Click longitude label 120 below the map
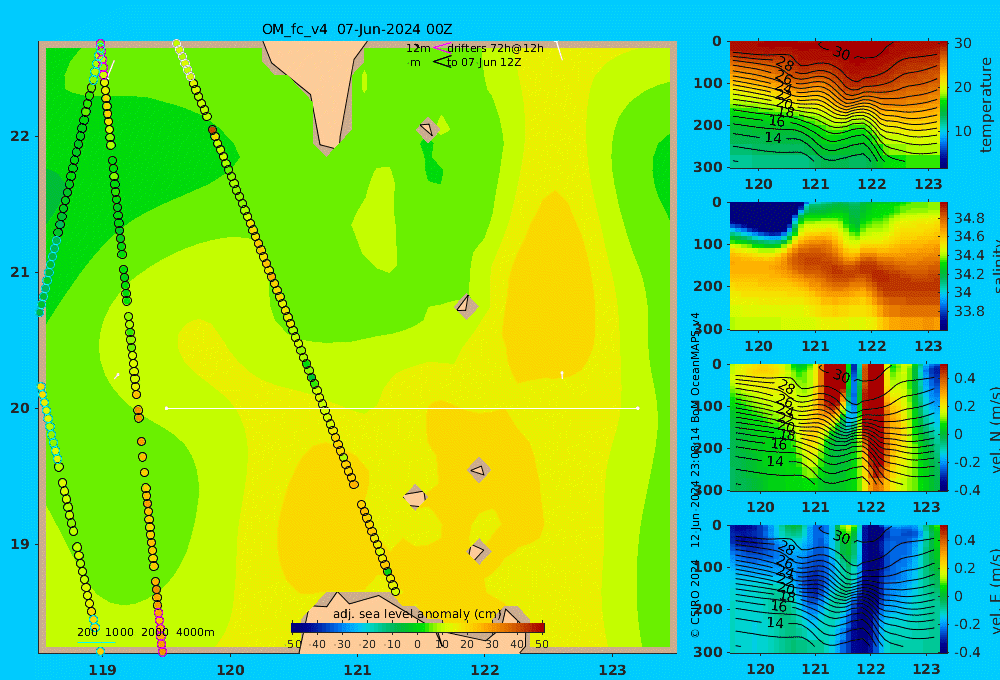This screenshot has width=1000, height=680. (x=230, y=670)
